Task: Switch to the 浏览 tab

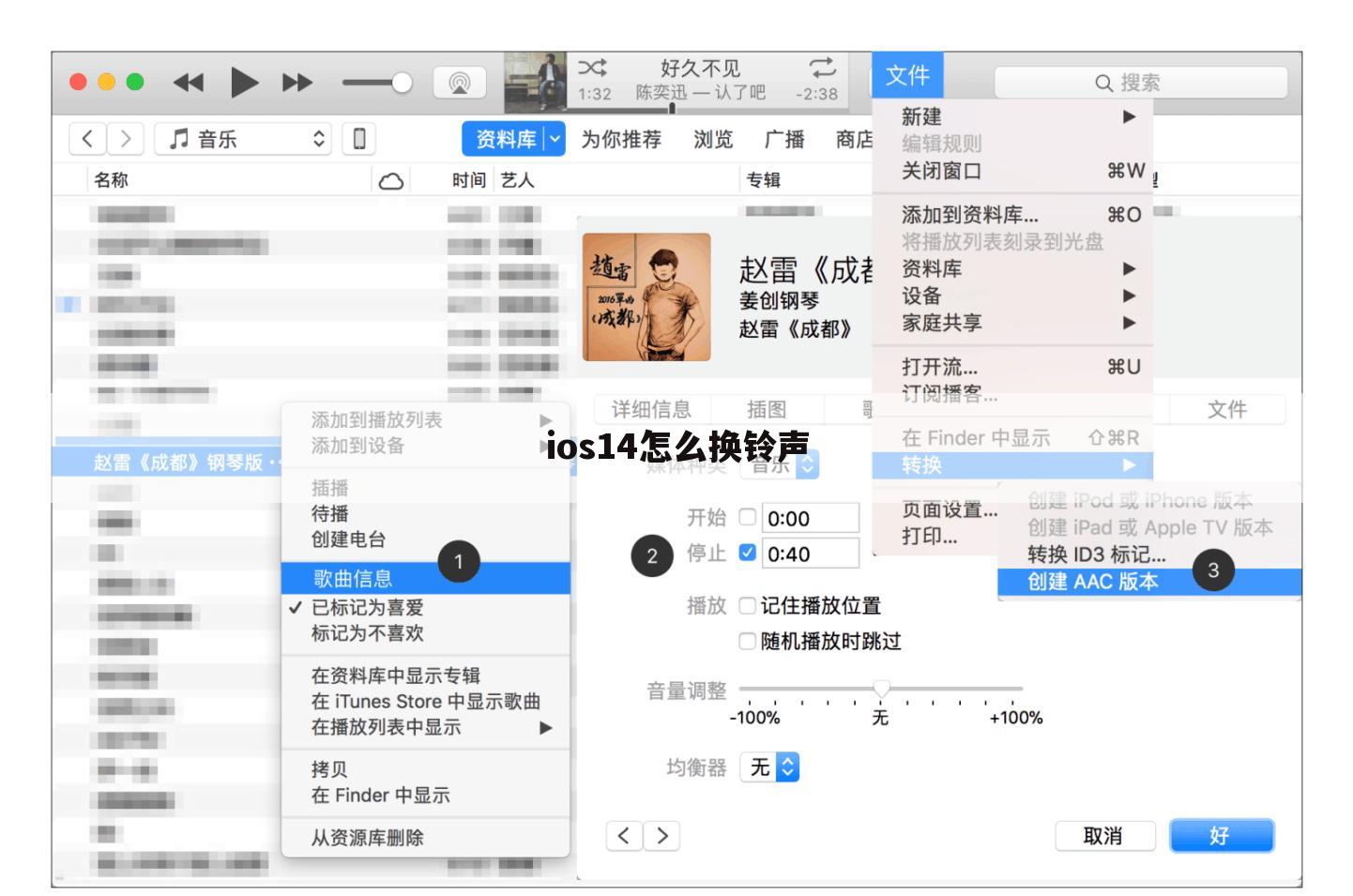Action: (x=713, y=139)
